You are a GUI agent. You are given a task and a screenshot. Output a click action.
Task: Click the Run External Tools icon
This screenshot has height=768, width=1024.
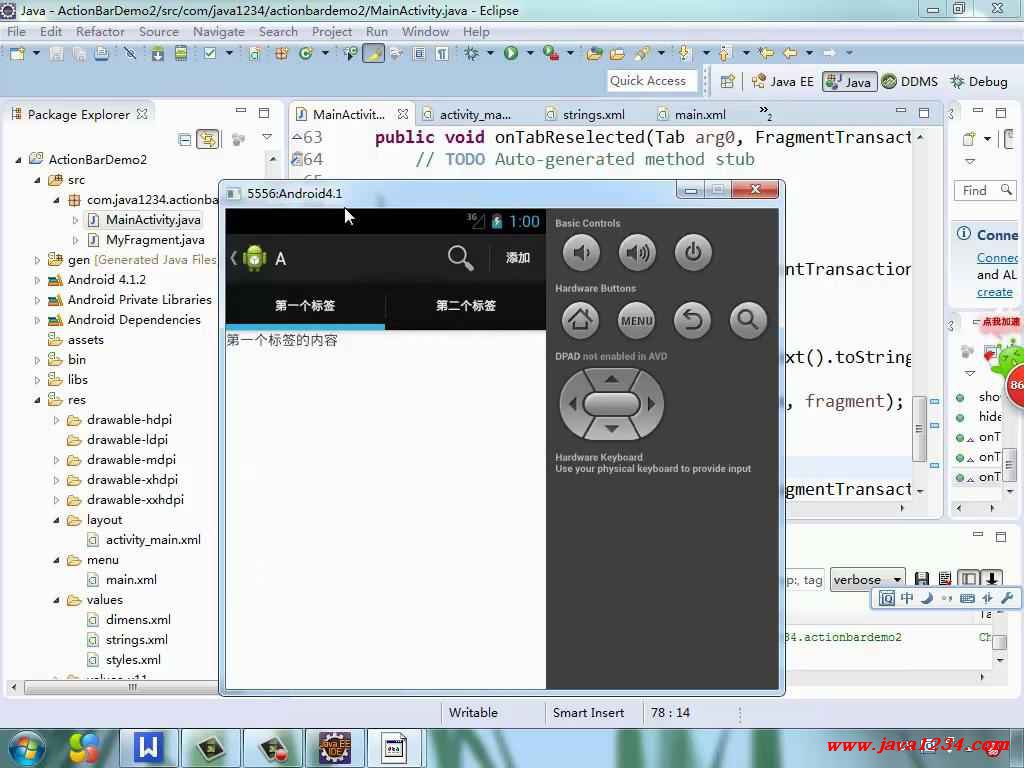pos(551,54)
